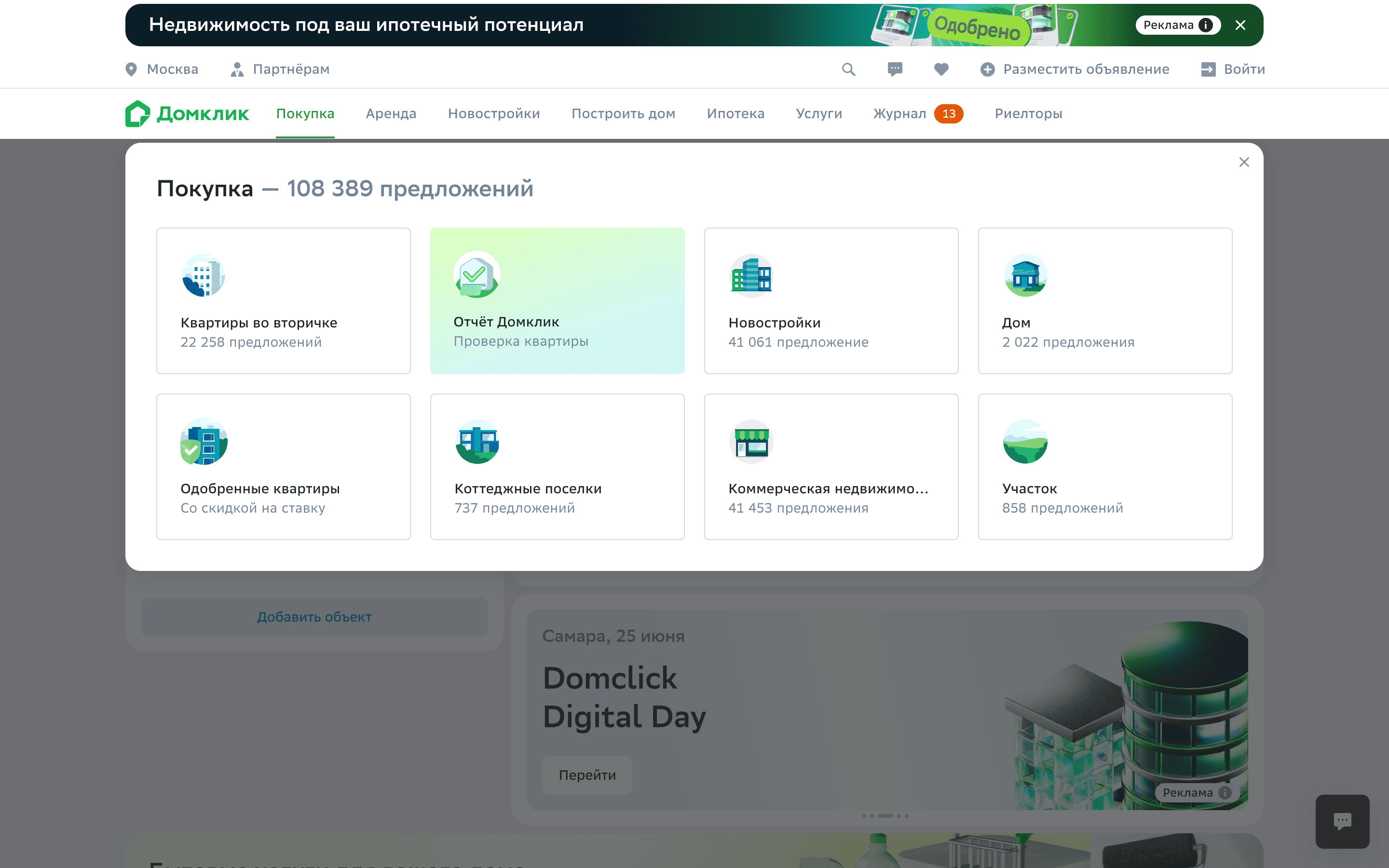This screenshot has height=868, width=1389.
Task: Open the search magnifier icon
Action: click(x=848, y=69)
